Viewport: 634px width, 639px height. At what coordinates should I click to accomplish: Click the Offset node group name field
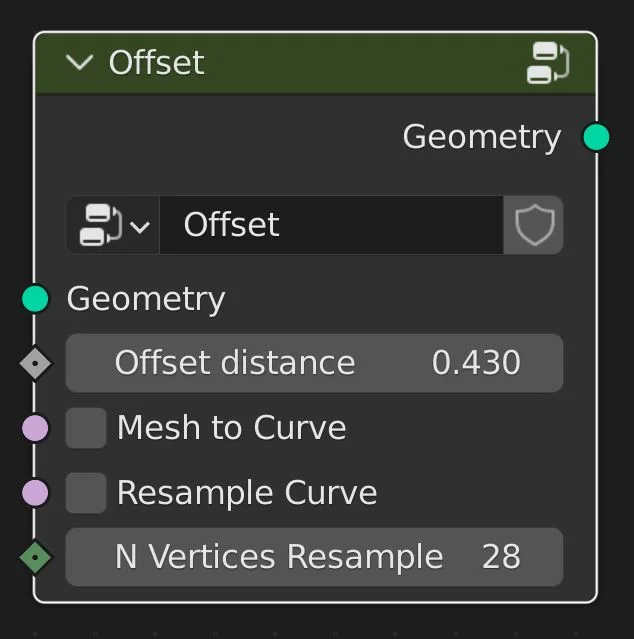pyautogui.click(x=330, y=225)
